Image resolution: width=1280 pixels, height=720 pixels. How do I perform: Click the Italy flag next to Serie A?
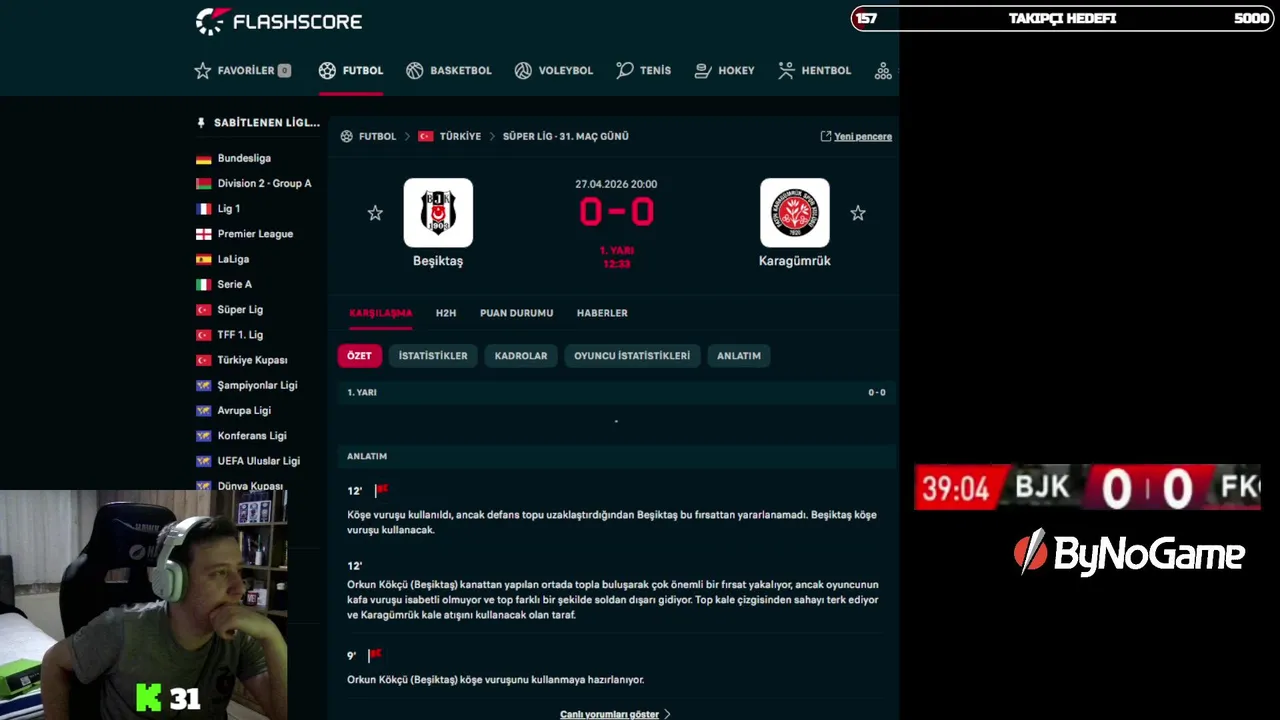tap(203, 285)
